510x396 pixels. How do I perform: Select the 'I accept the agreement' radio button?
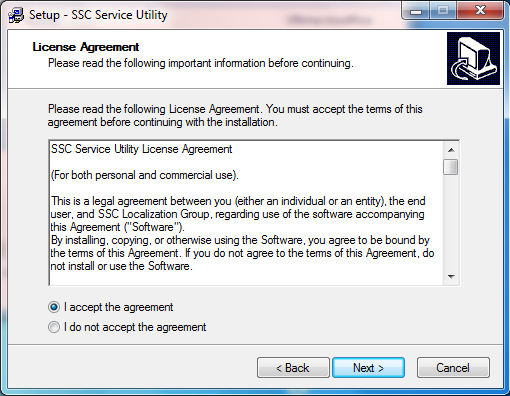point(54,307)
